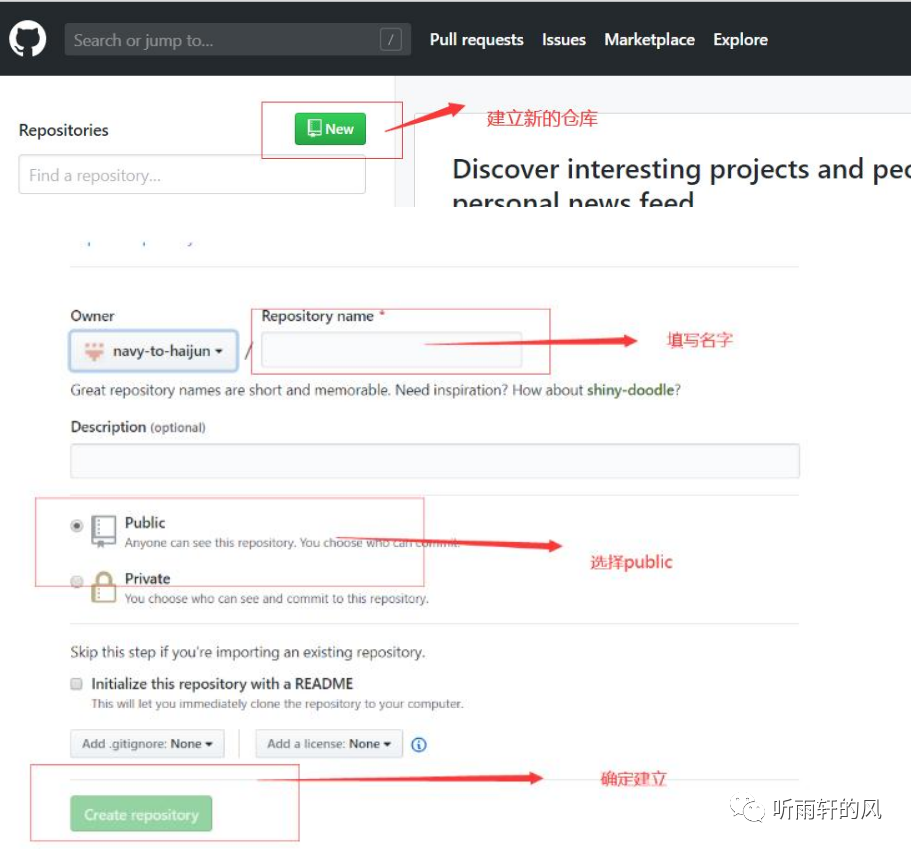Select the Public radio button
The width and height of the screenshot is (911, 849).
coord(76,525)
